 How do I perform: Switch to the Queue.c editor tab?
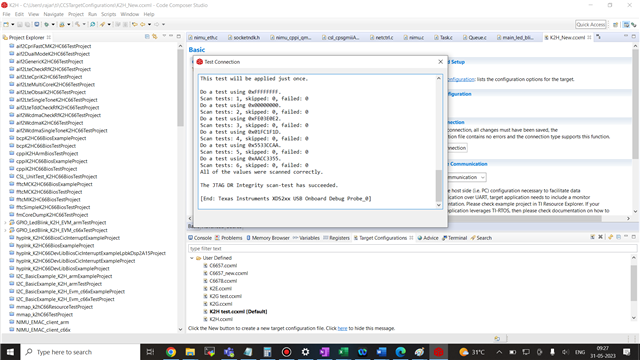tap(475, 38)
